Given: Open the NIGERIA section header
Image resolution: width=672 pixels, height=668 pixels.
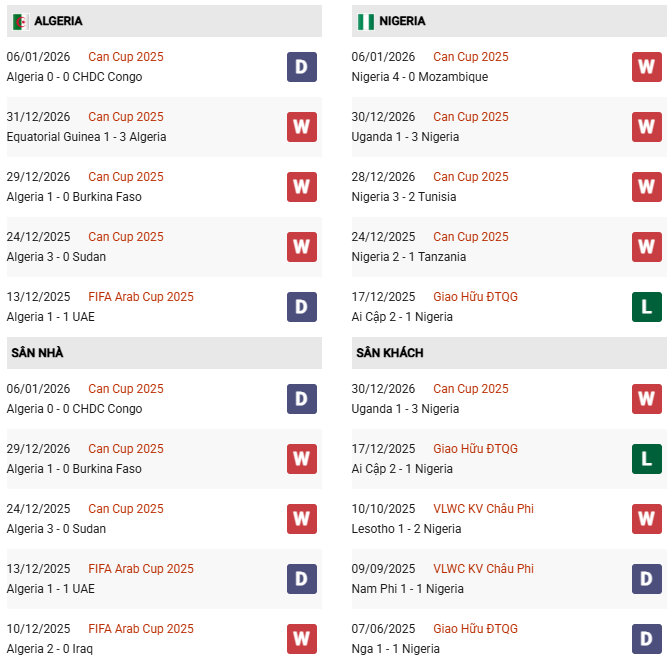Looking at the screenshot, I should point(403,21).
